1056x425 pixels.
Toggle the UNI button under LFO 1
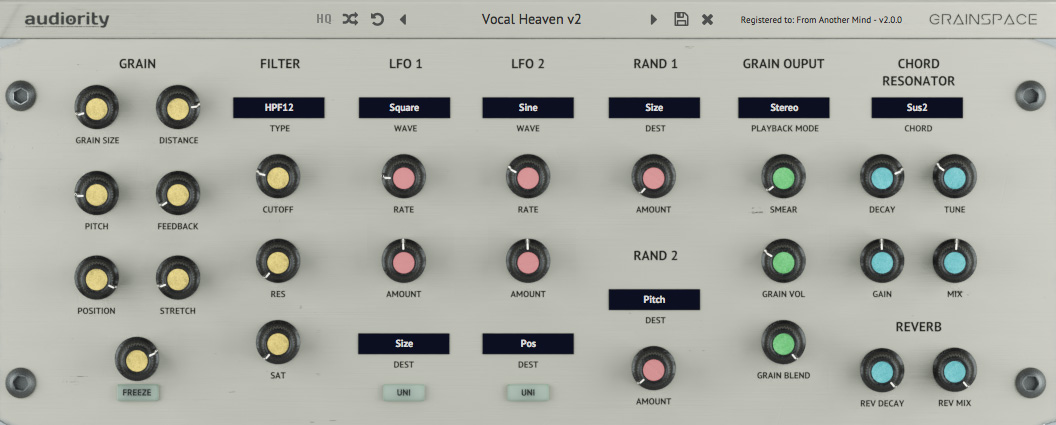tap(404, 392)
